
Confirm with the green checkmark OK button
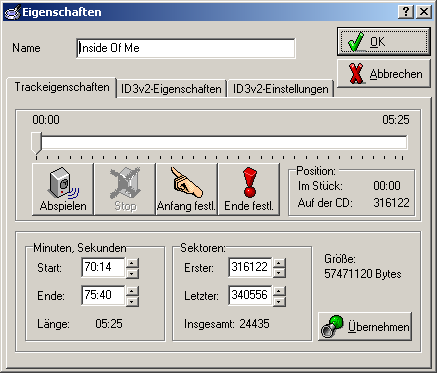coord(383,42)
